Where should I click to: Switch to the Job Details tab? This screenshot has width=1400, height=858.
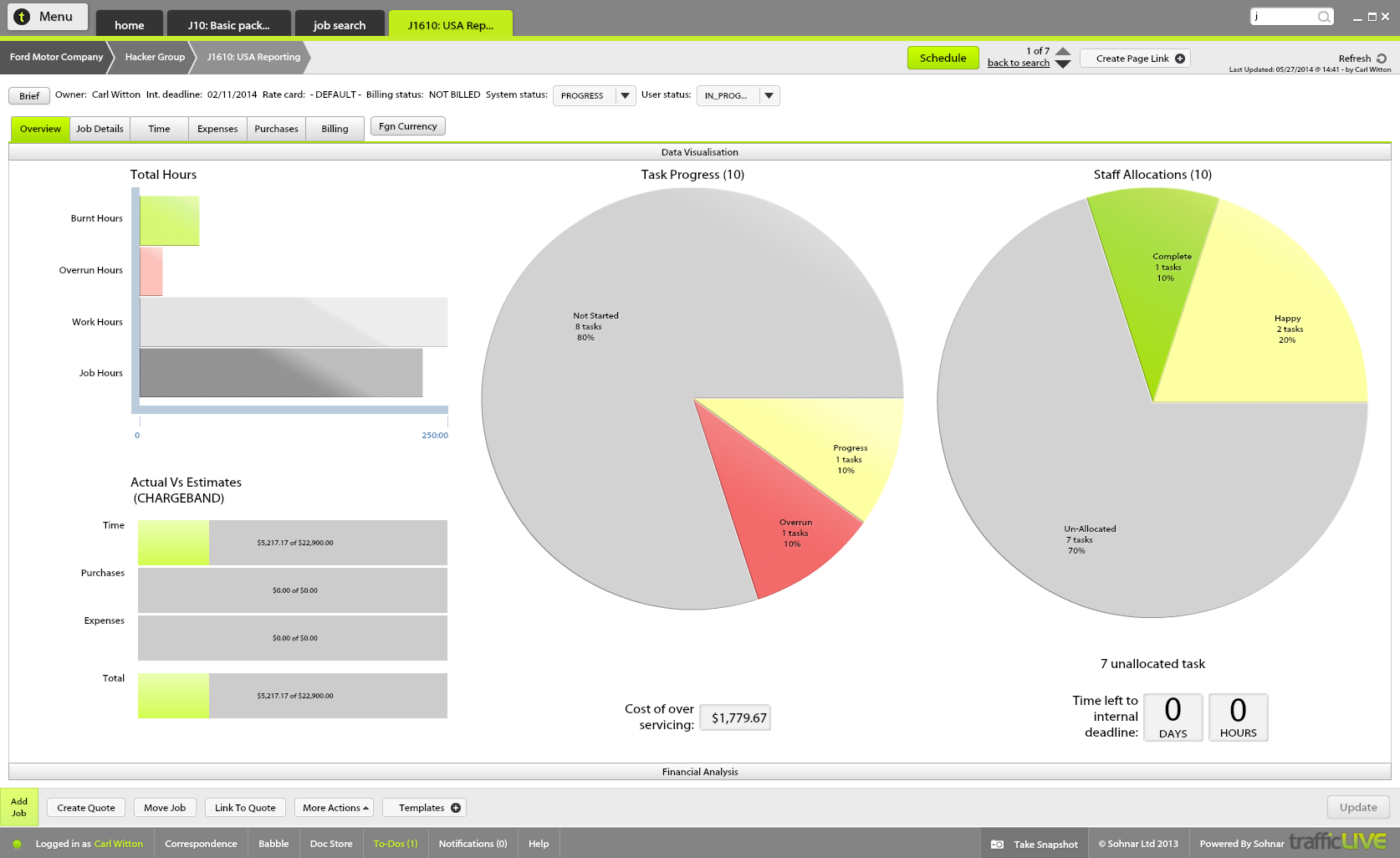pyautogui.click(x=100, y=129)
